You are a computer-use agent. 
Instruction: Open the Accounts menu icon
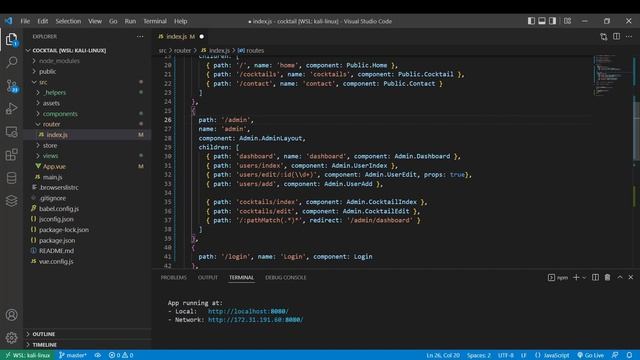11,315
